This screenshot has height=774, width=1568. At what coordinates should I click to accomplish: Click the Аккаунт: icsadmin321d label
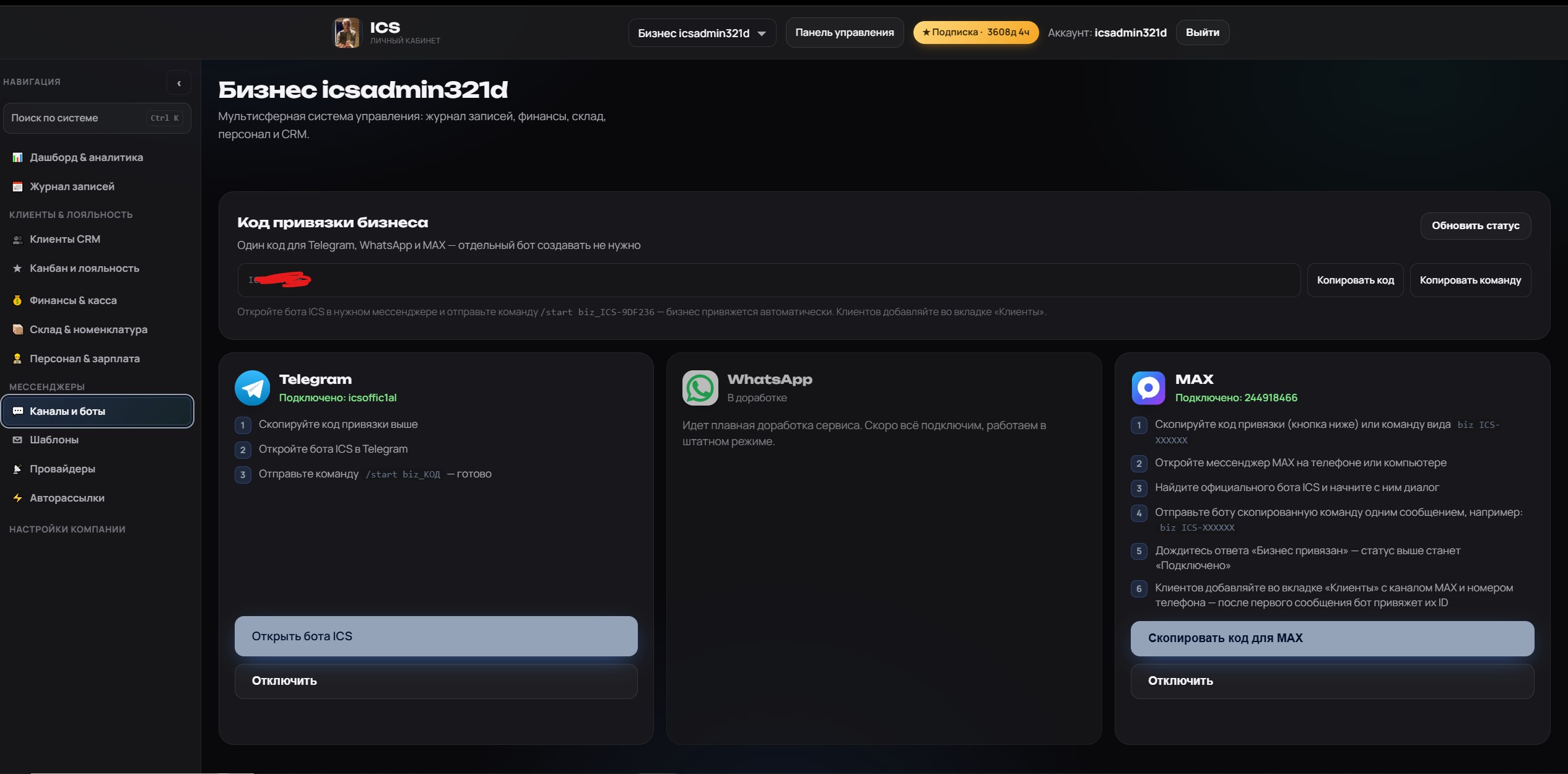point(1107,33)
